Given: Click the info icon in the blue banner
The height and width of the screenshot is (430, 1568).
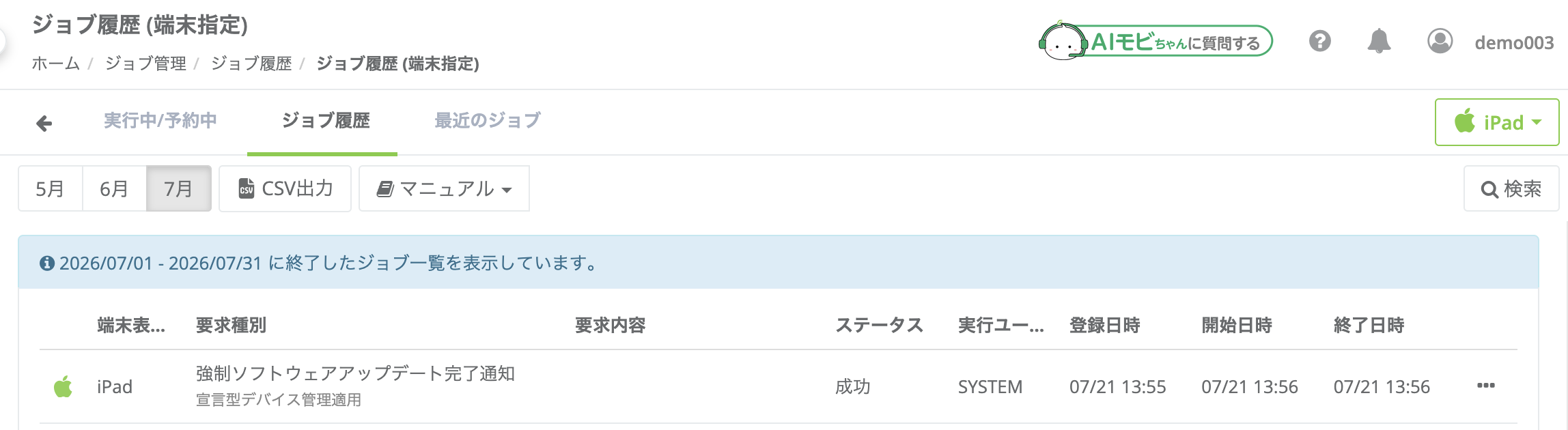Looking at the screenshot, I should coord(47,263).
